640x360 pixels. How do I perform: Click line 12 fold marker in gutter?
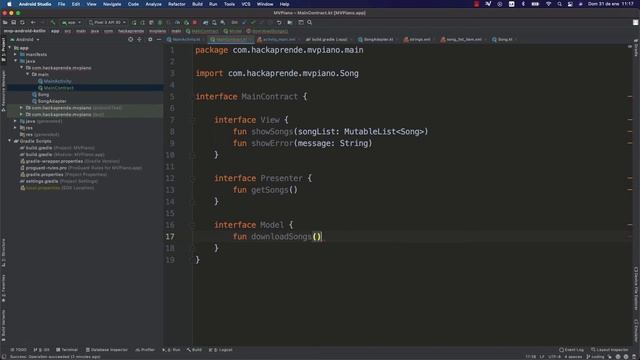(x=193, y=178)
